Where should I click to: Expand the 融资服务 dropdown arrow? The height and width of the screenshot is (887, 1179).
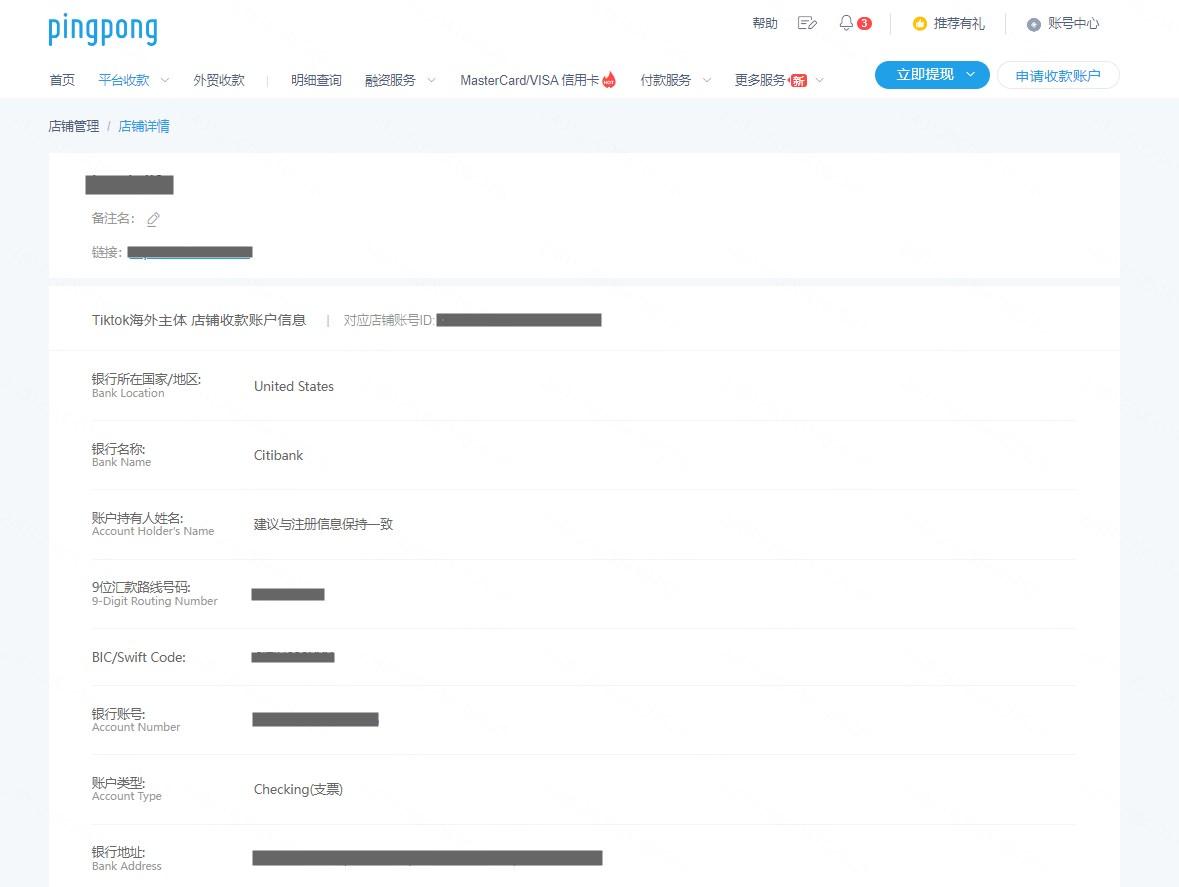pos(431,80)
